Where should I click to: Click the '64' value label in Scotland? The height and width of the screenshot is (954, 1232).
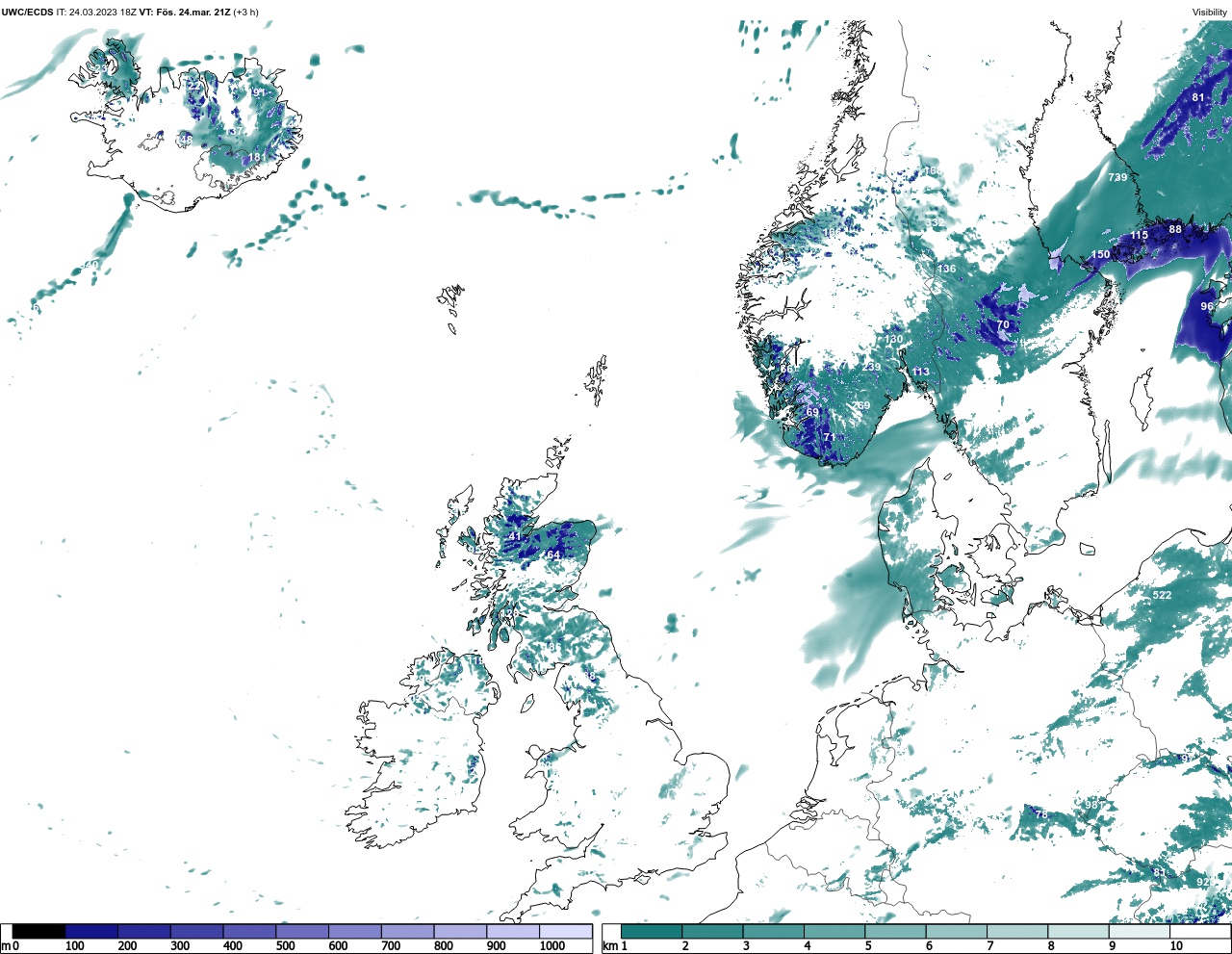pos(553,555)
